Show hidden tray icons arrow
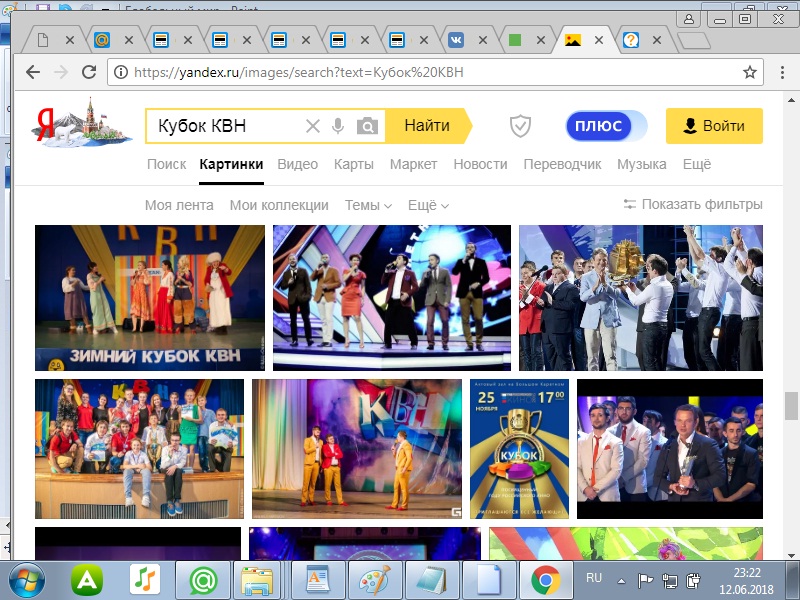The height and width of the screenshot is (600, 800). coord(621,581)
